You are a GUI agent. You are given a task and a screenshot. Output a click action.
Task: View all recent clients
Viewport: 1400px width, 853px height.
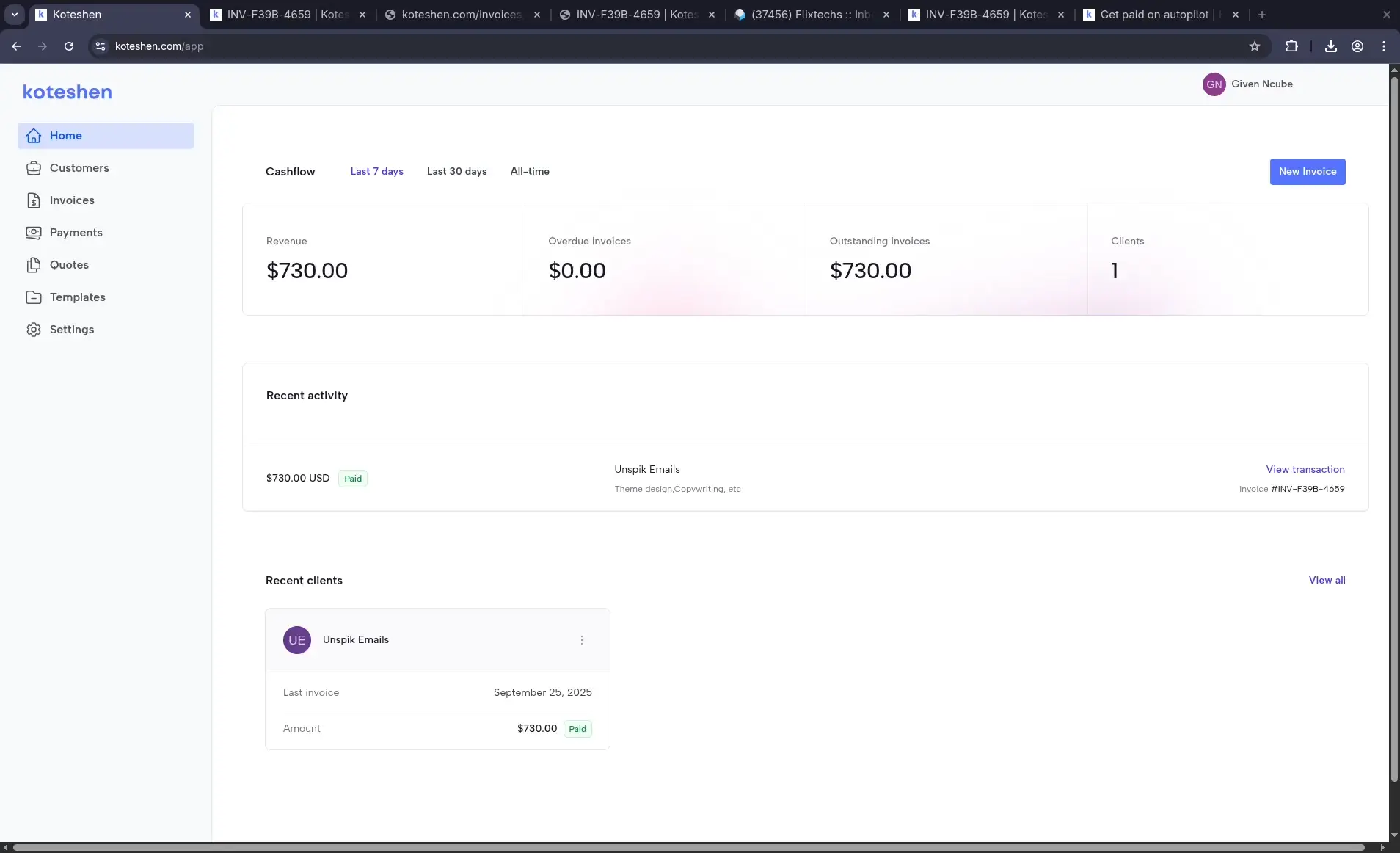point(1327,580)
